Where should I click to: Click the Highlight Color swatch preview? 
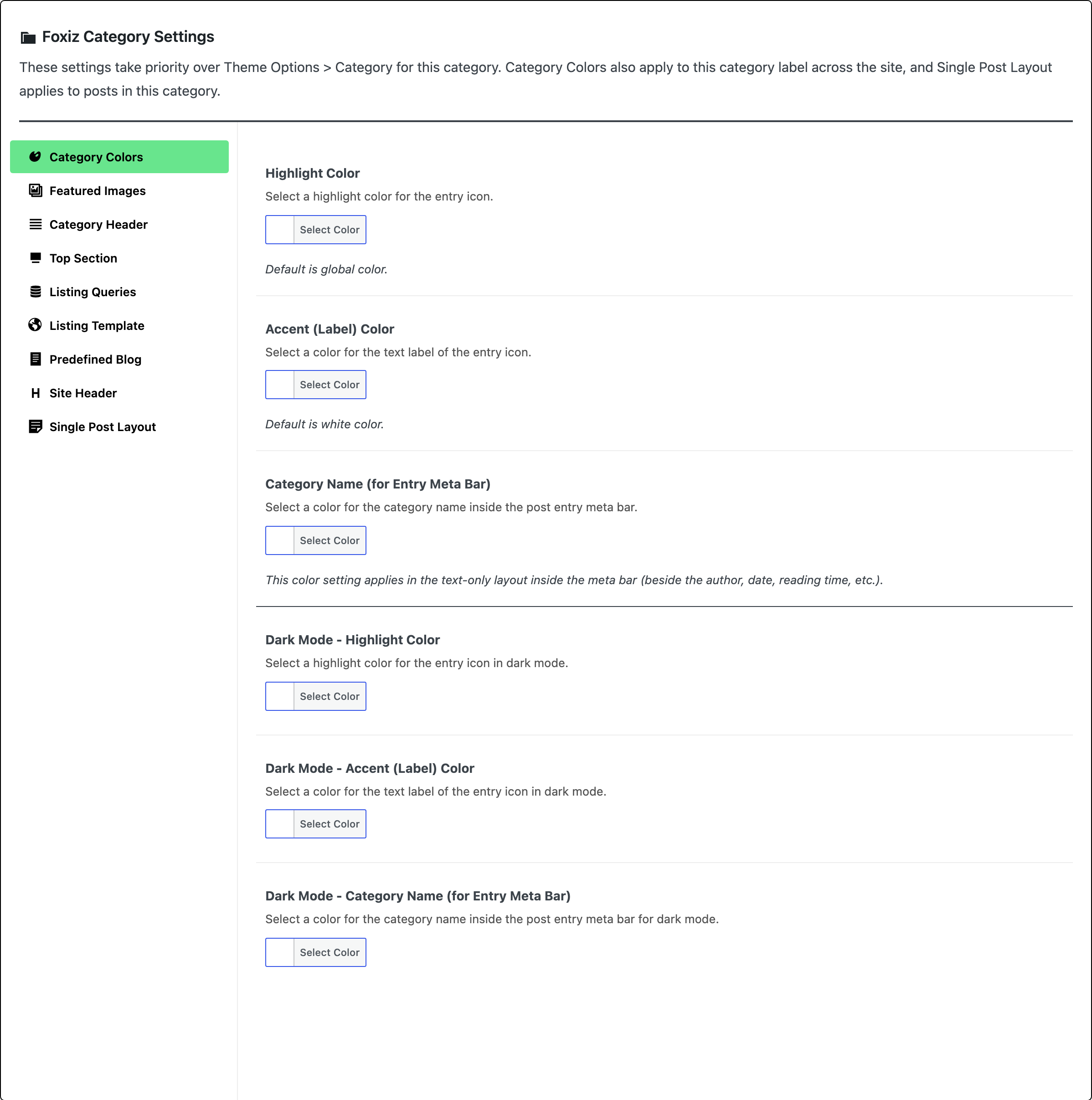click(x=280, y=230)
